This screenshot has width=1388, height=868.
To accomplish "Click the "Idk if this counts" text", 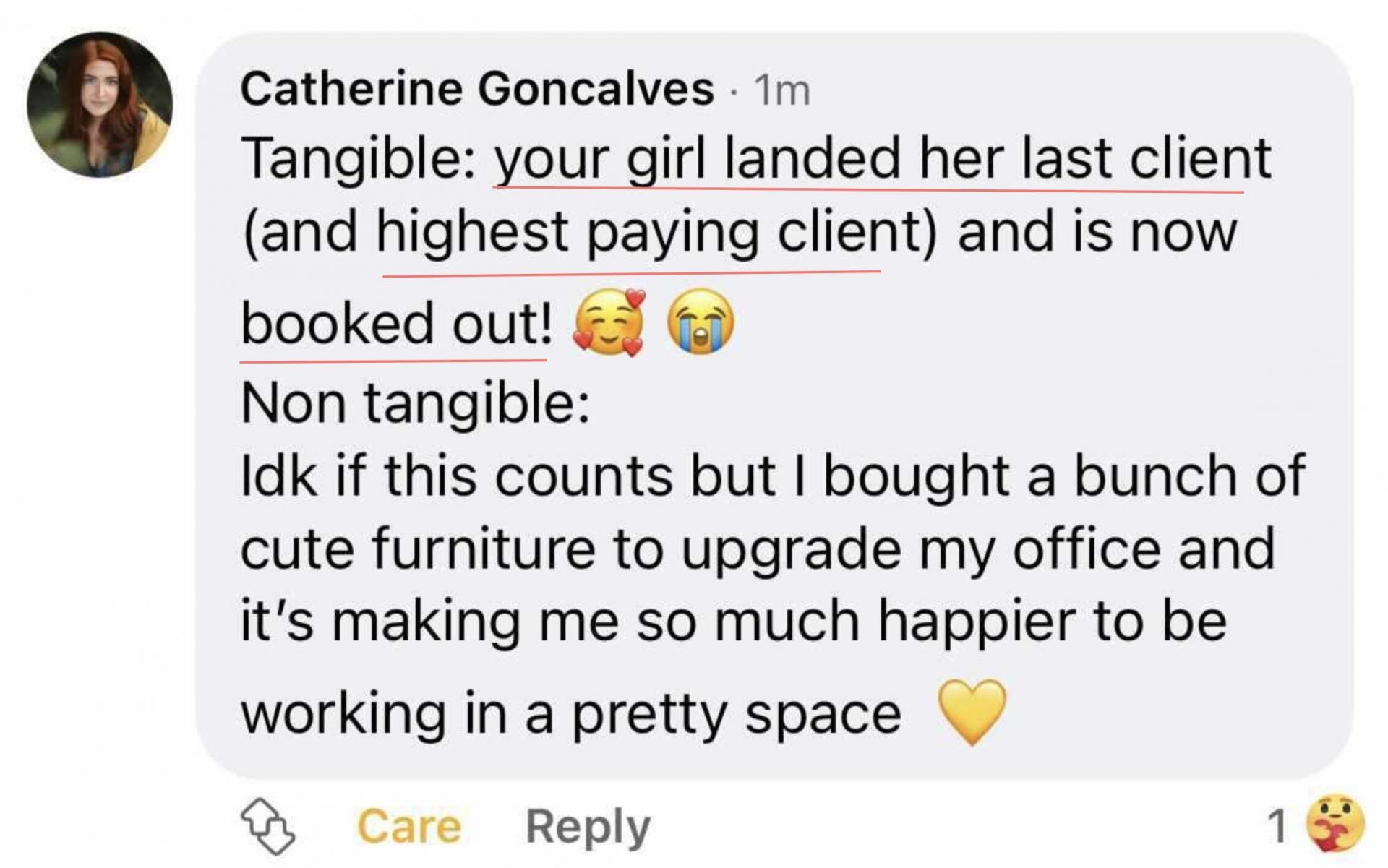I will pyautogui.click(x=457, y=476).
